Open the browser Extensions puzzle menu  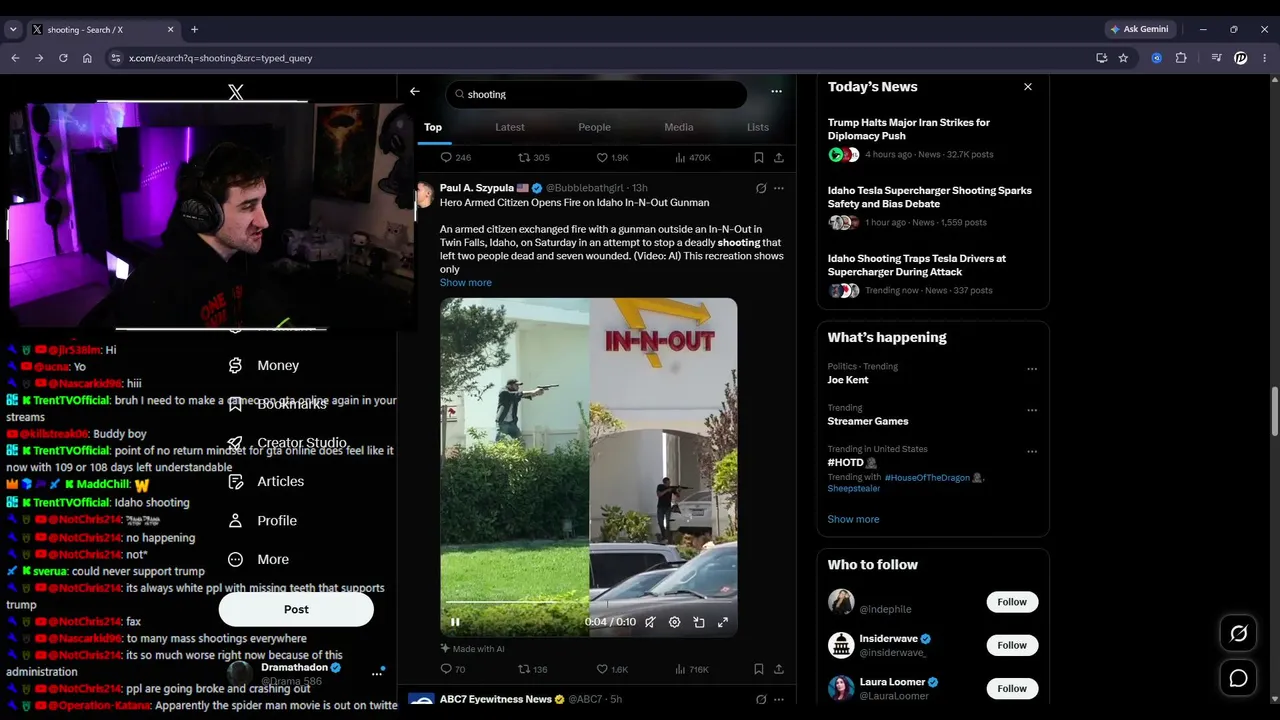(x=1181, y=58)
